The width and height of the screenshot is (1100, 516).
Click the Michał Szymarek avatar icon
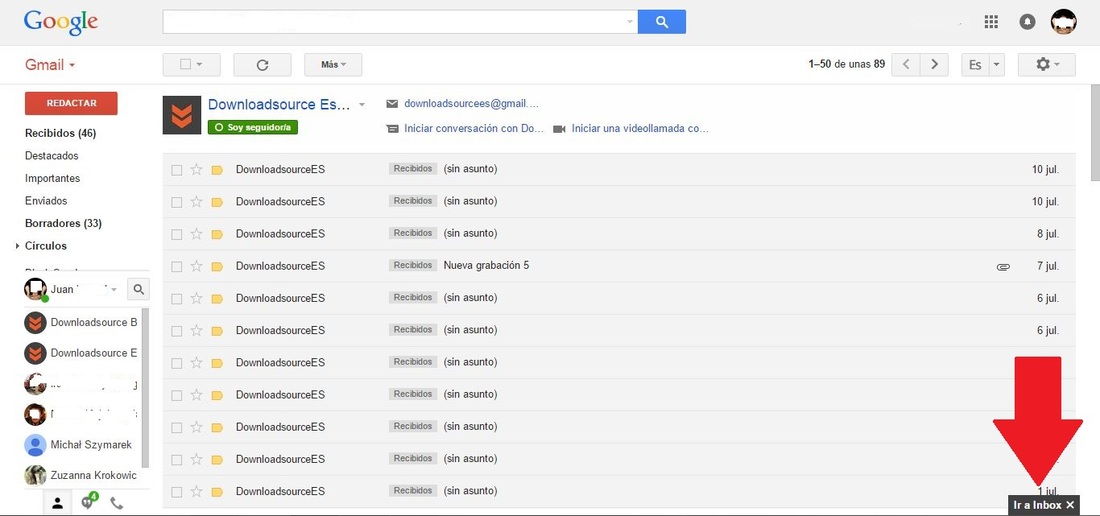coord(35,445)
